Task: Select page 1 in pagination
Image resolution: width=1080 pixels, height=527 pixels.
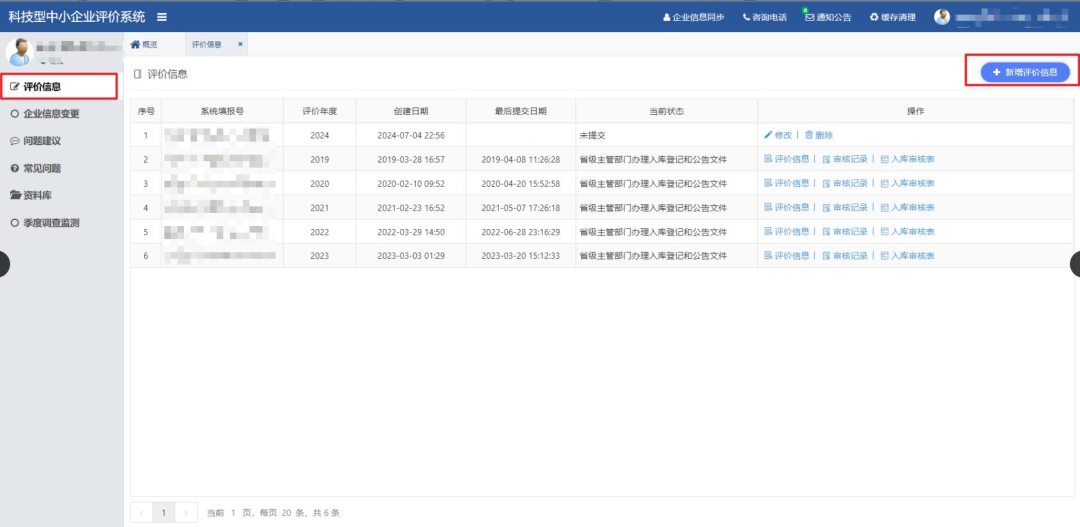Action: point(163,513)
